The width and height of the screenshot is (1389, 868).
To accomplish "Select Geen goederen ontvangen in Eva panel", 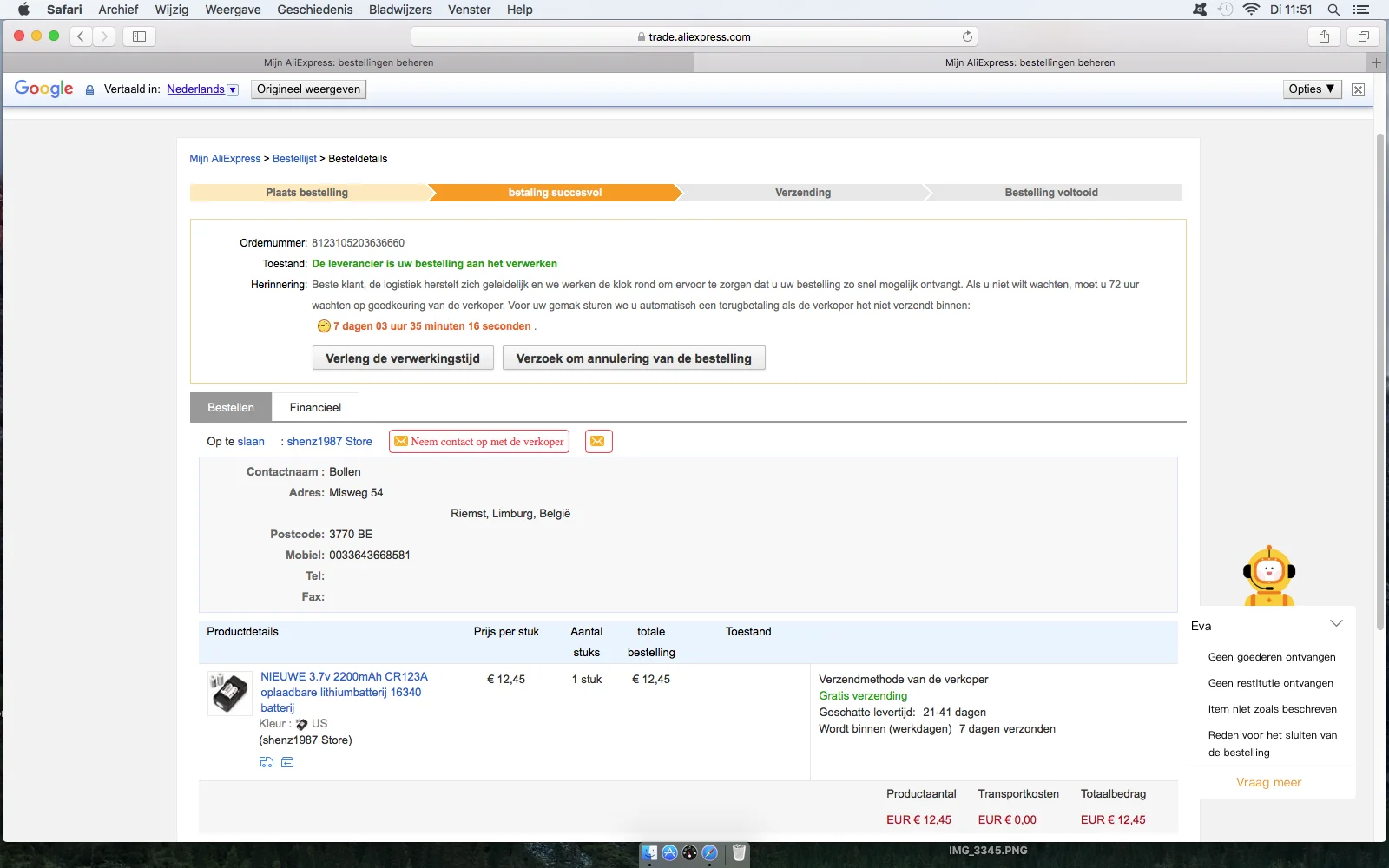I will (1272, 657).
